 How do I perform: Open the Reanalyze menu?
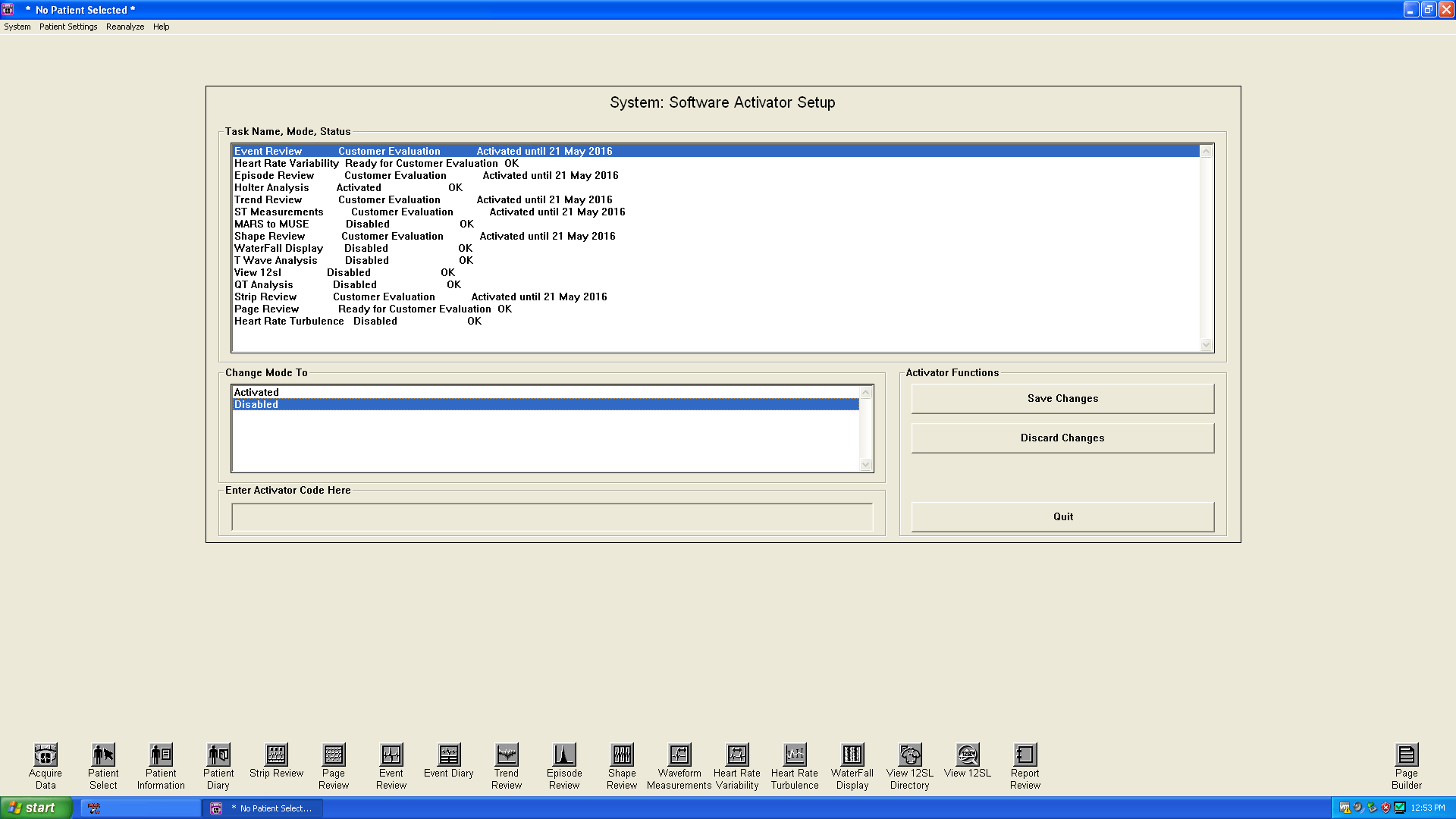pyautogui.click(x=124, y=27)
